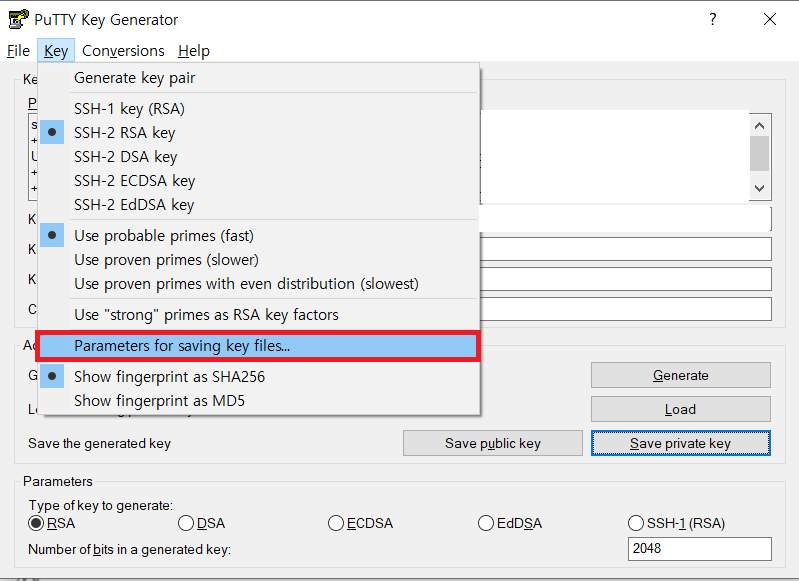This screenshot has width=799, height=581.
Task: Open the Help menu
Action: [x=194, y=50]
